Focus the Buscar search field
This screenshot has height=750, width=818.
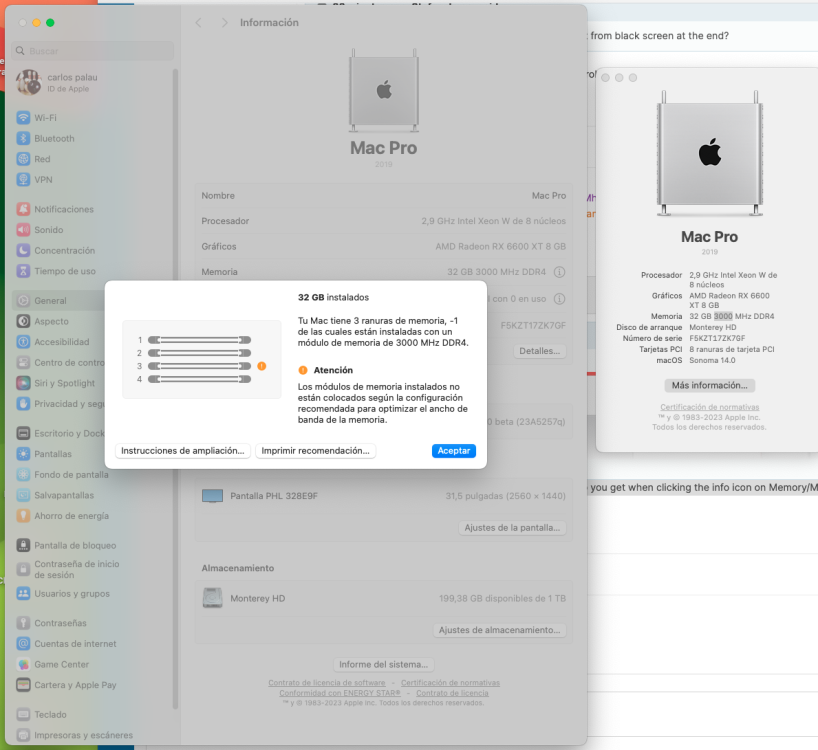coord(93,51)
